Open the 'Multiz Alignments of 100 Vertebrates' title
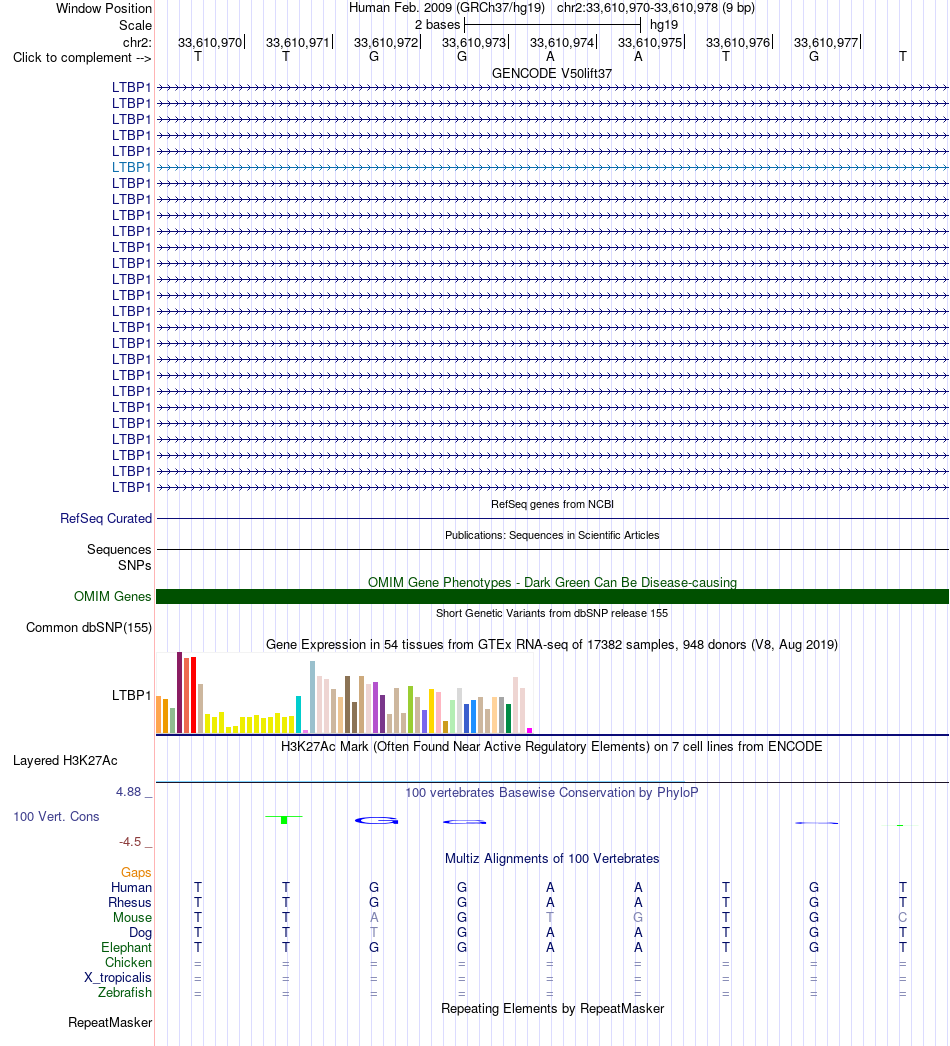 coord(552,859)
